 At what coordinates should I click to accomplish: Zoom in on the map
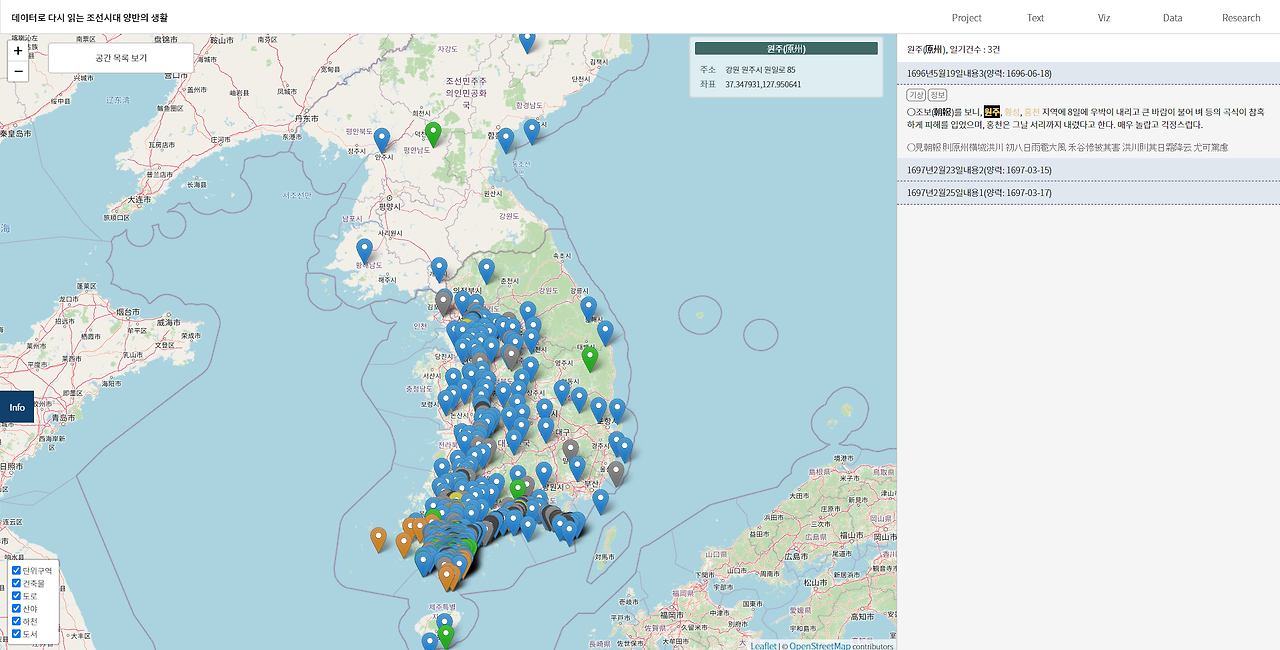[18, 51]
